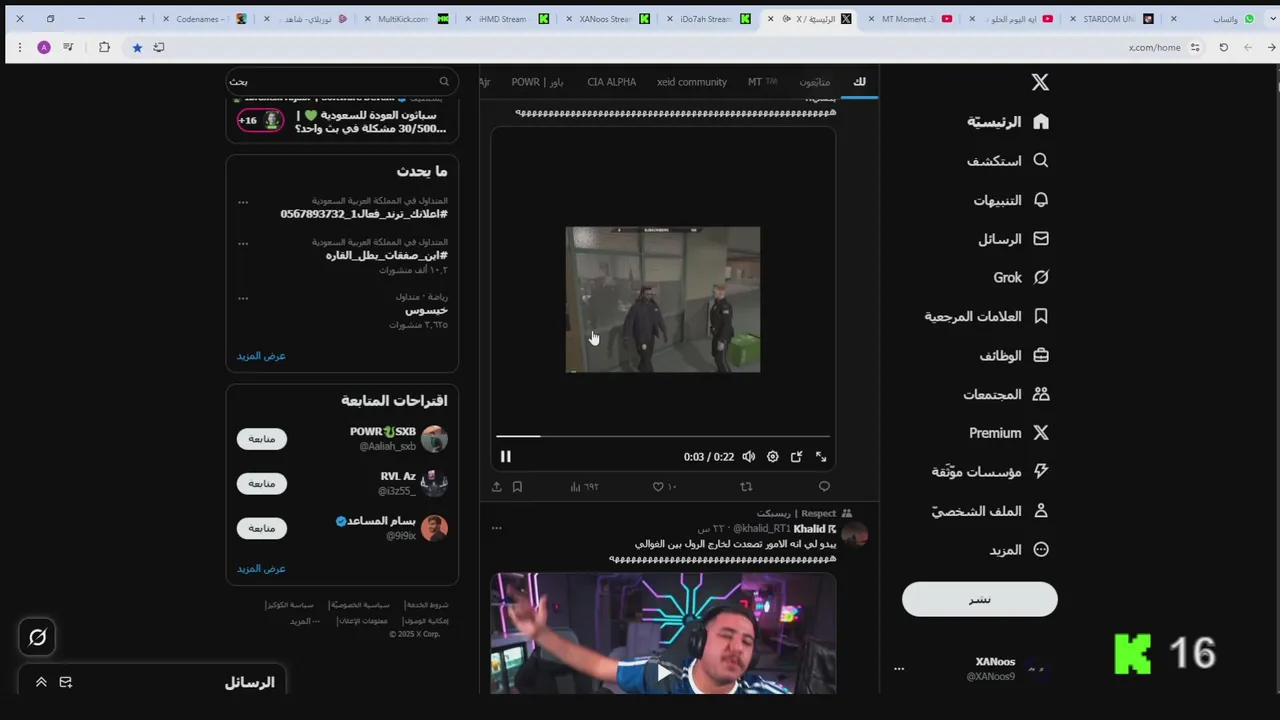Open the browser extensions puzzle icon
Image resolution: width=1280 pixels, height=720 pixels.
coord(104,47)
